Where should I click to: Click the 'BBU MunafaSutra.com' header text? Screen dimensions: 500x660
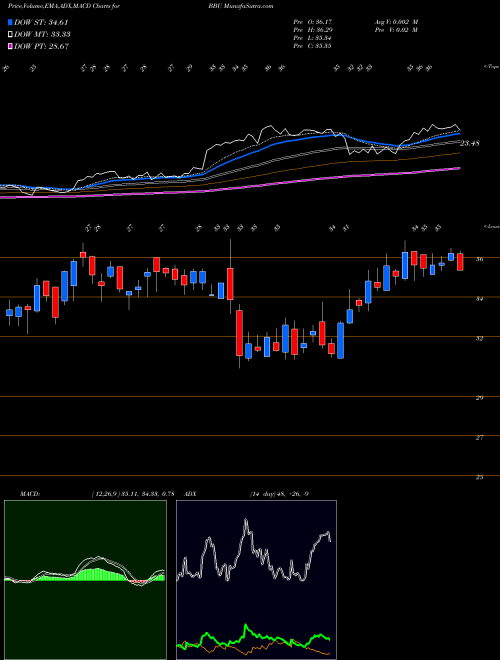240,6
